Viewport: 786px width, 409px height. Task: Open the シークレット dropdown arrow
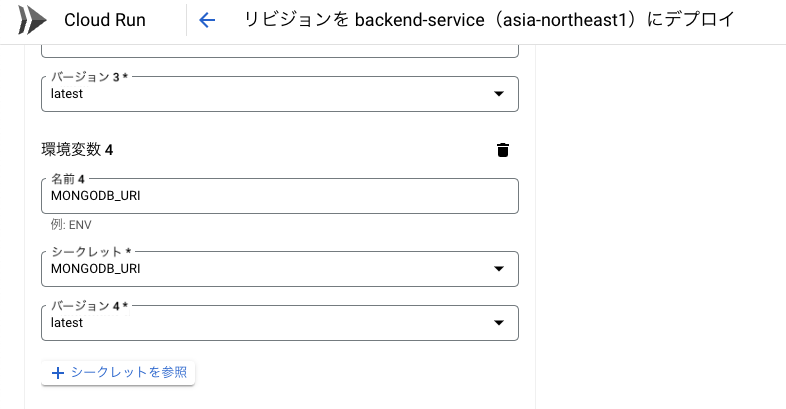pyautogui.click(x=498, y=269)
